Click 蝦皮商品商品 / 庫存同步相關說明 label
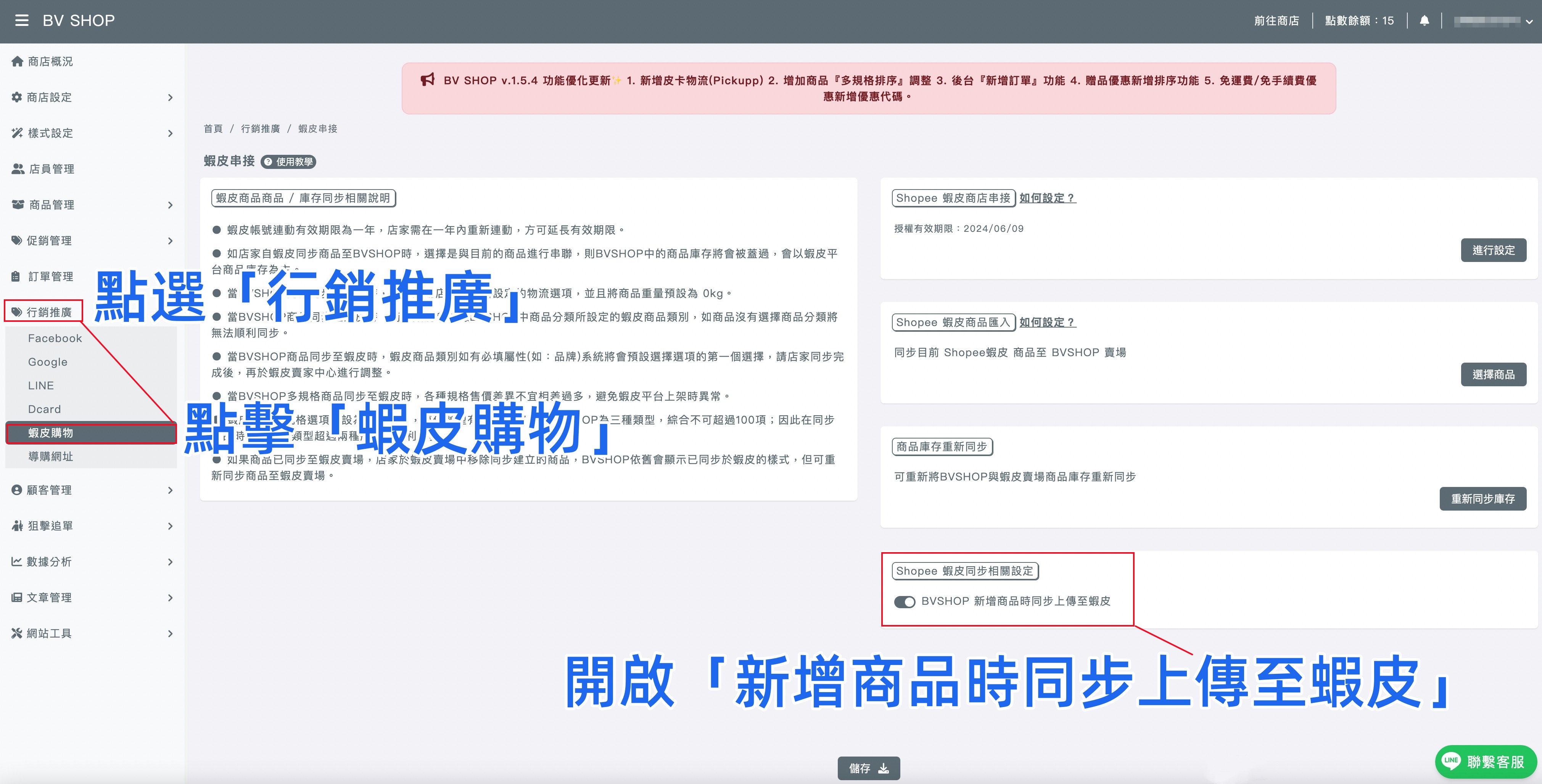The height and width of the screenshot is (784, 1542). pos(304,198)
